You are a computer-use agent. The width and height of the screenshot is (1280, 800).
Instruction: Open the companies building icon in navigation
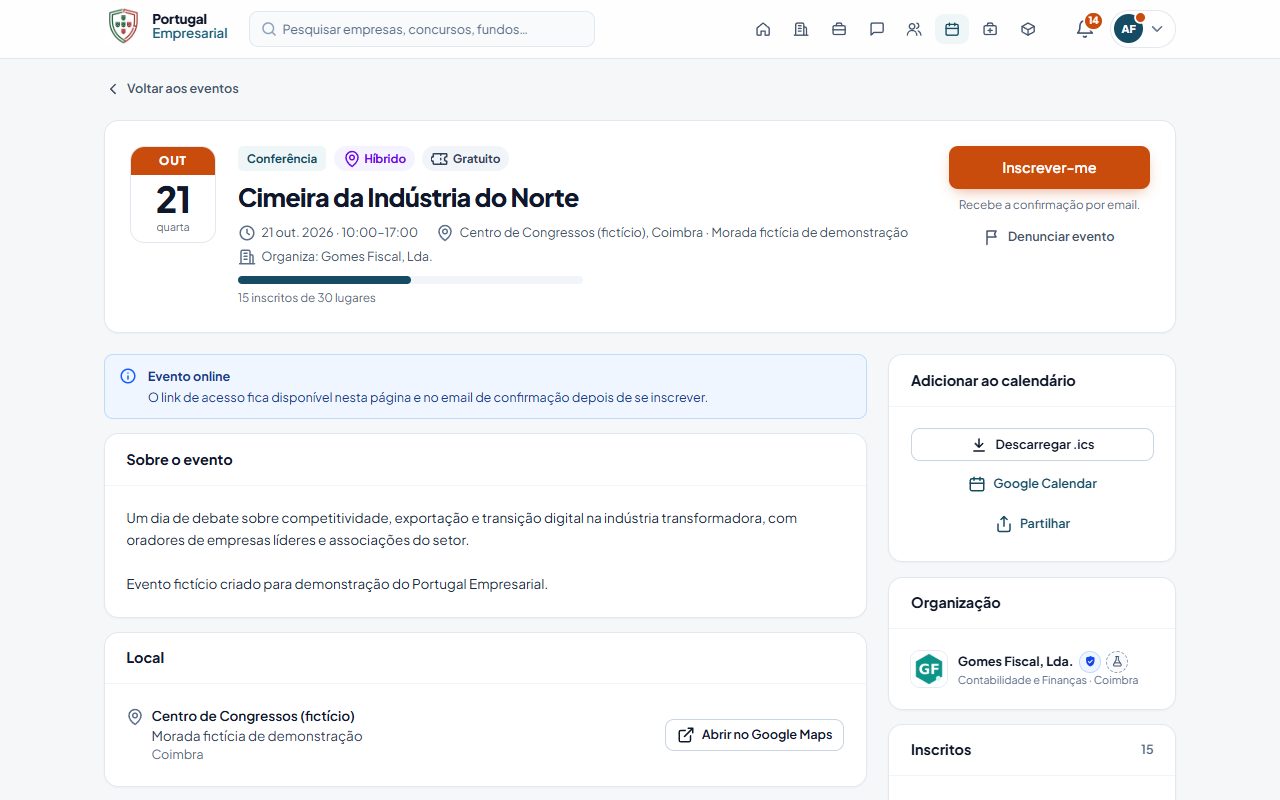click(x=801, y=29)
